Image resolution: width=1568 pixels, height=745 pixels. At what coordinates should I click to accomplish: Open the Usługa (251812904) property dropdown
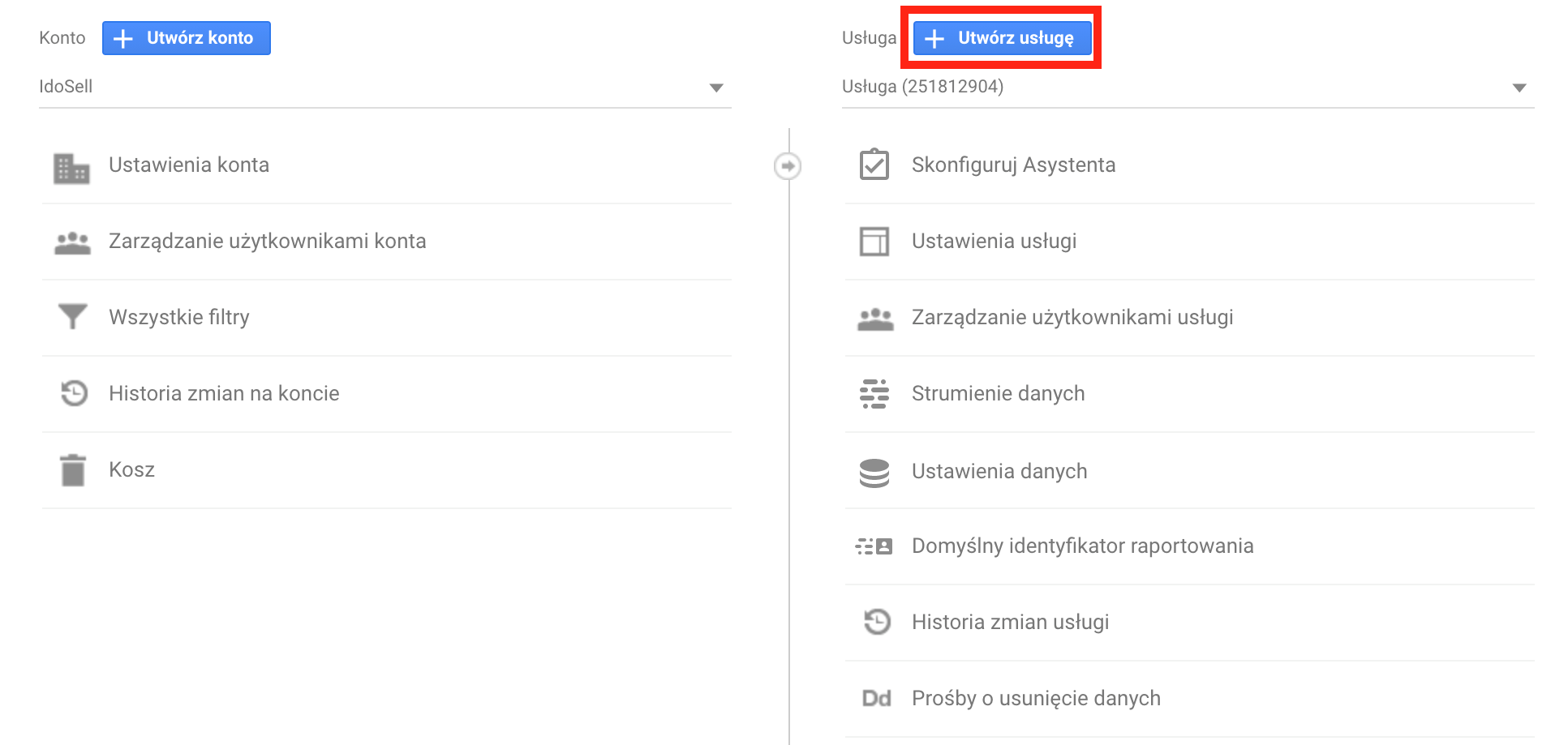click(x=1187, y=87)
